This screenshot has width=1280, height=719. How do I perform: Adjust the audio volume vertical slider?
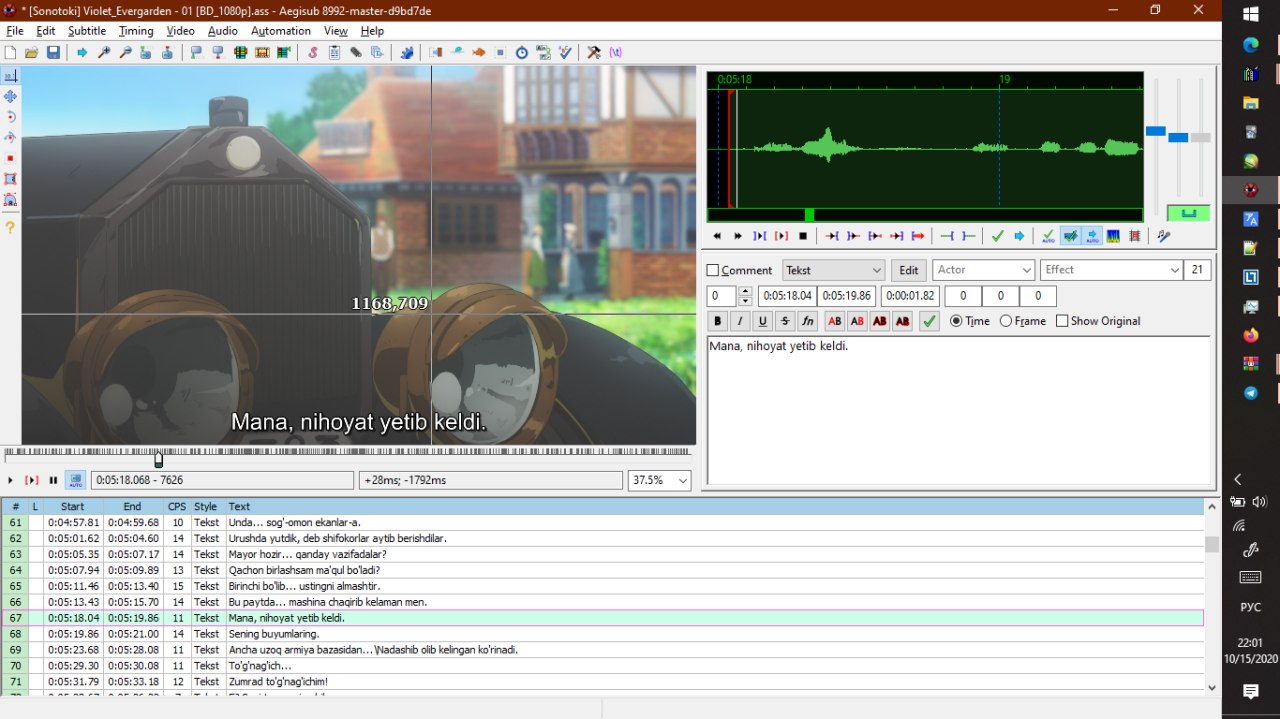(1201, 137)
